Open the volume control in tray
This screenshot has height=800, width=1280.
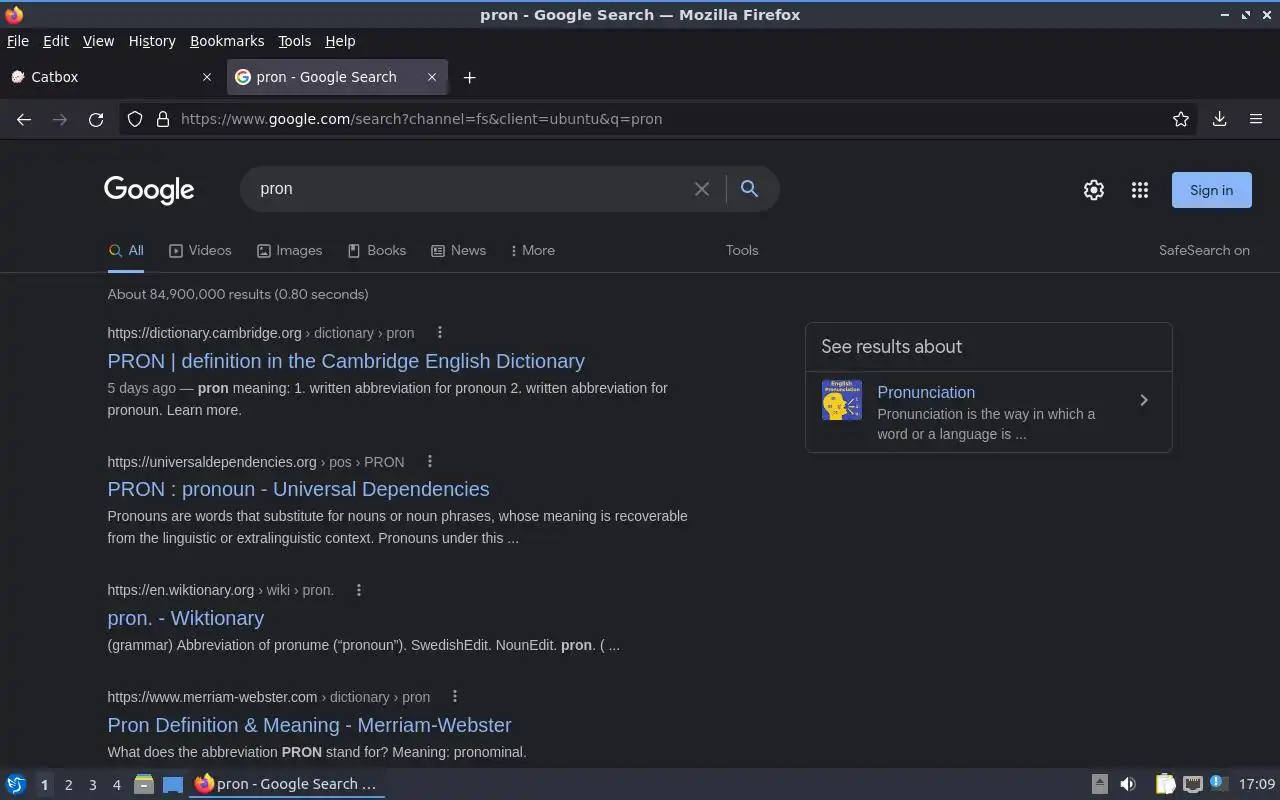(1128, 784)
